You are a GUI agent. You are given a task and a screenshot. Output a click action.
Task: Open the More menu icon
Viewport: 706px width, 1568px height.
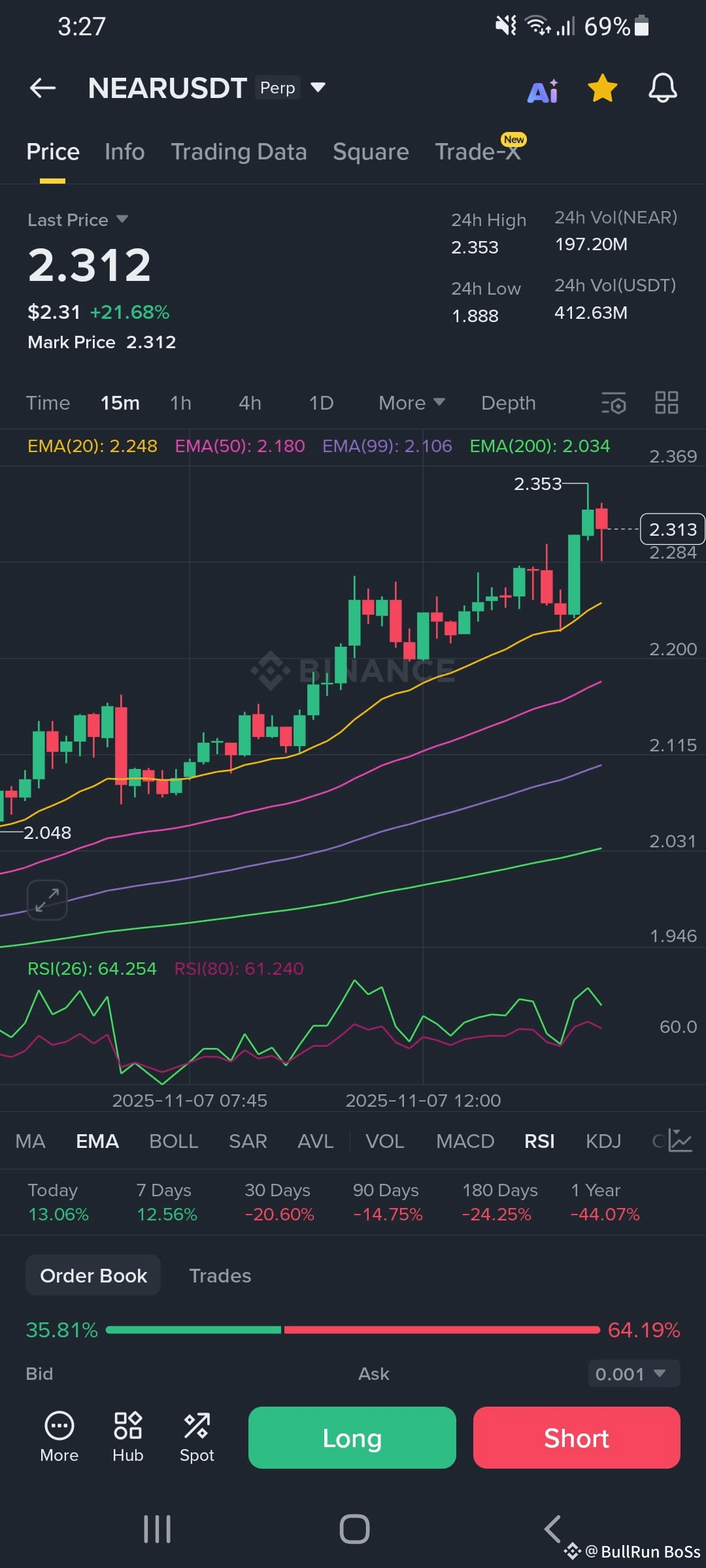59,1436
